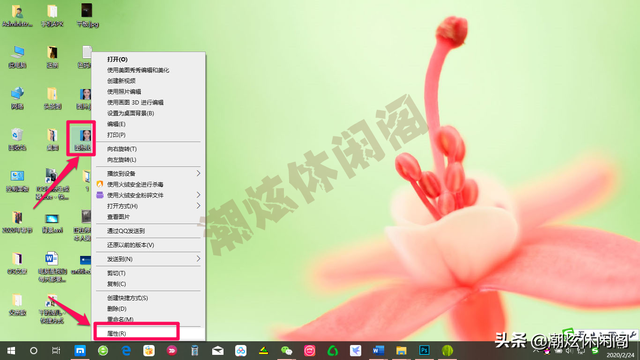Launch Maxthon browser from taskbar
The width and height of the screenshot is (640, 360).
[80, 351]
